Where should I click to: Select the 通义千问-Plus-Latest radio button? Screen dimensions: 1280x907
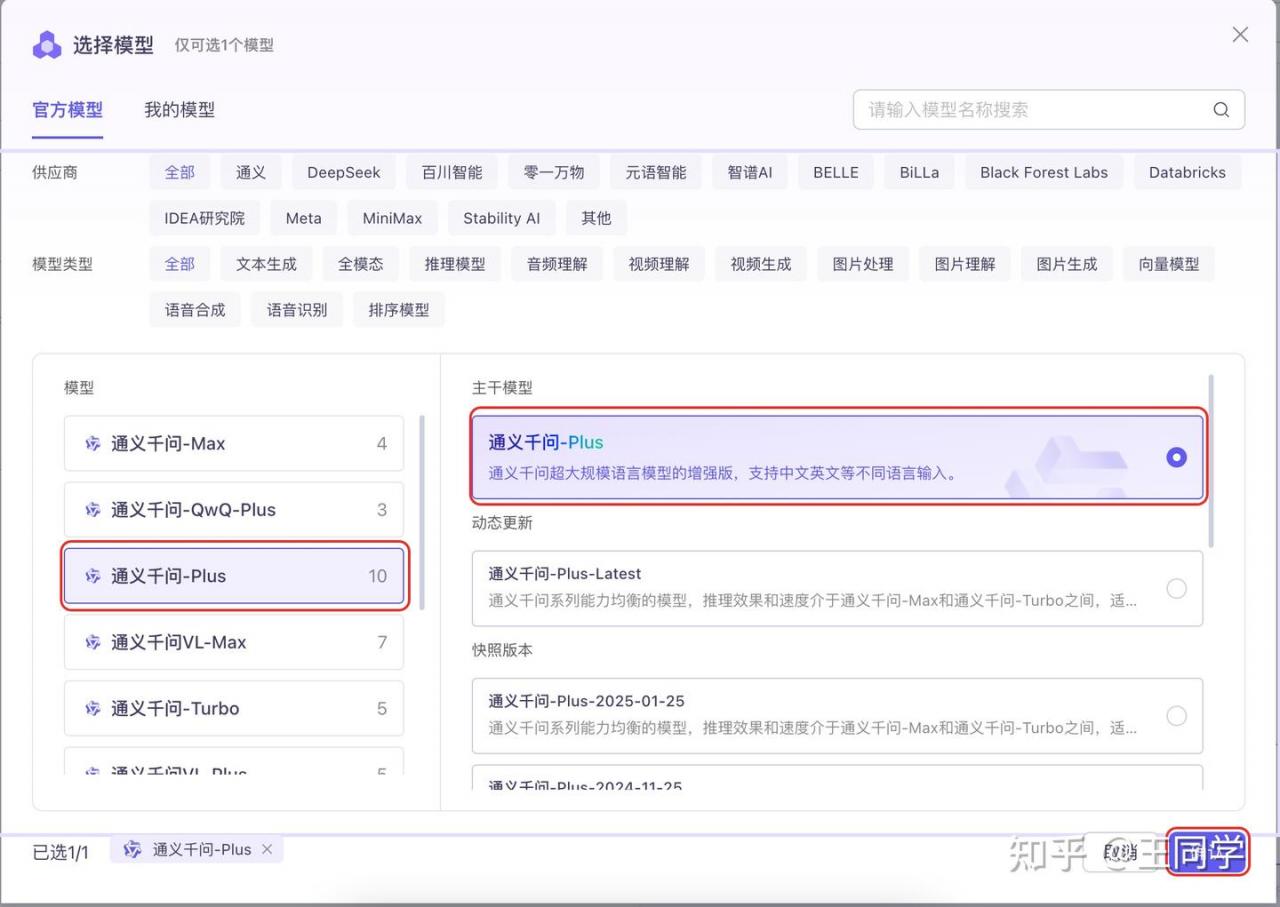pos(1176,588)
